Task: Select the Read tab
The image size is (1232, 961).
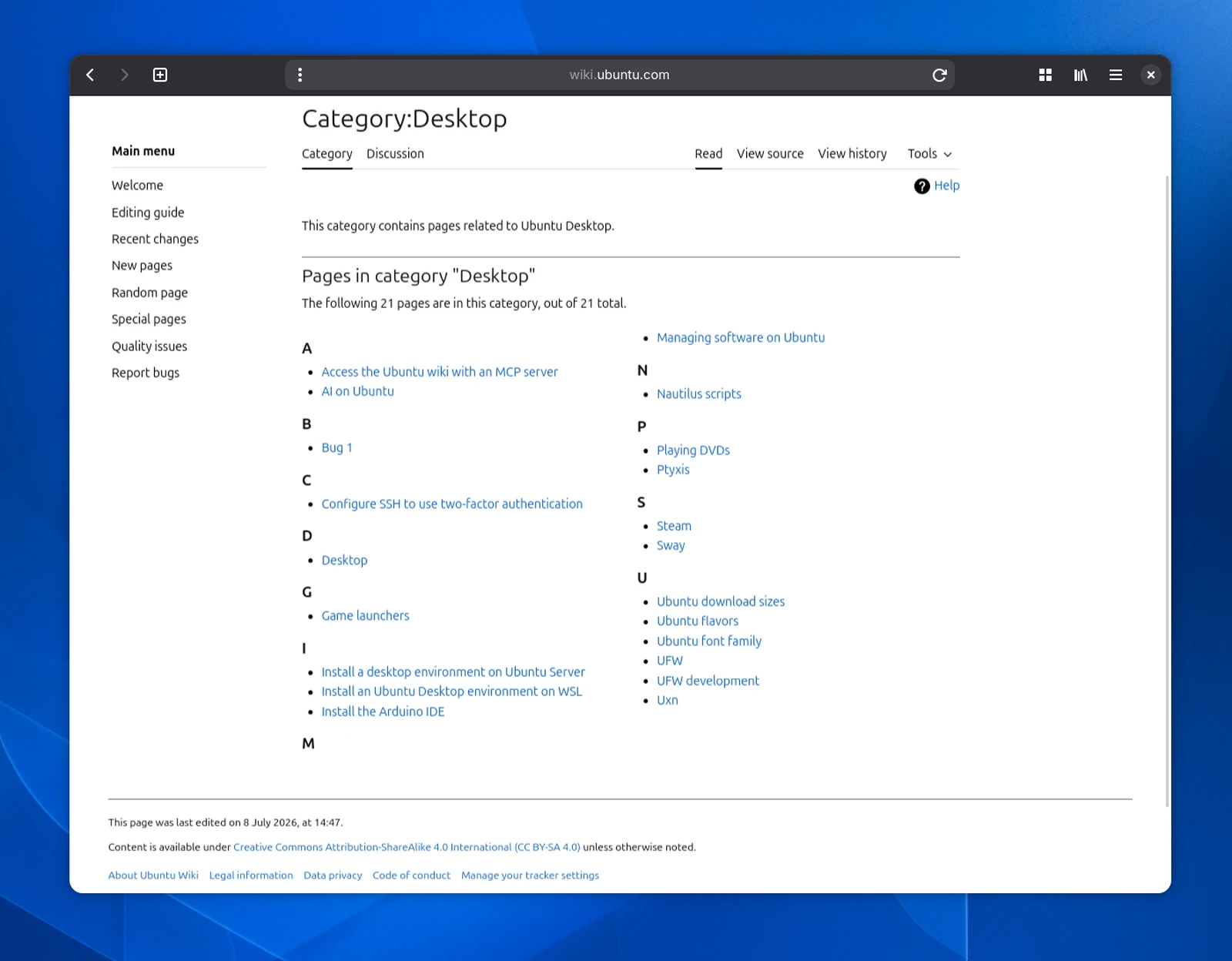Action: (x=708, y=154)
